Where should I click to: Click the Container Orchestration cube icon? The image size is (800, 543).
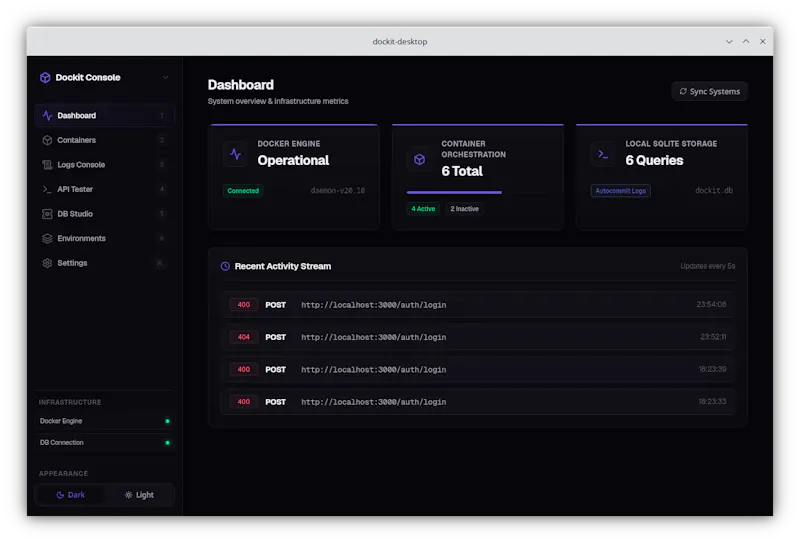coord(419,160)
